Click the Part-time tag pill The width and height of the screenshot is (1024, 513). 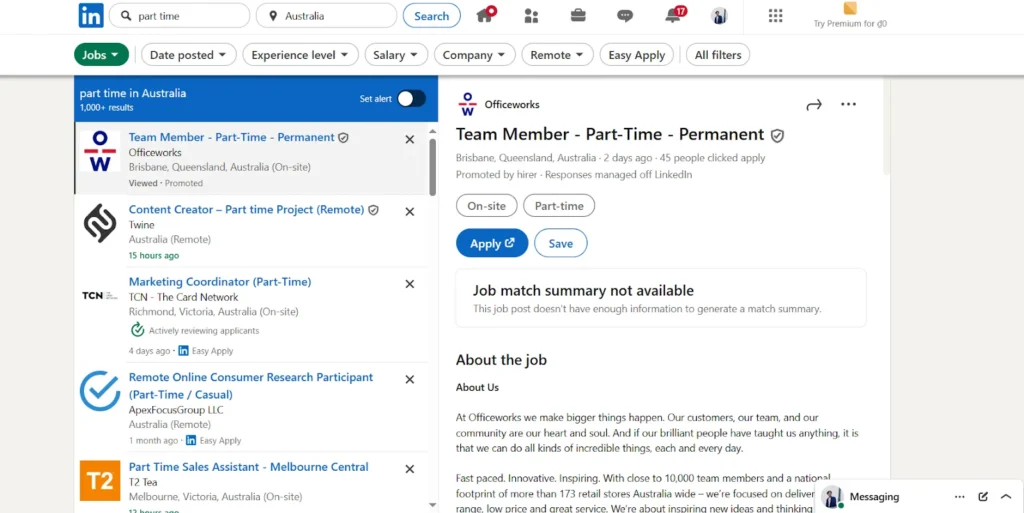tap(559, 206)
